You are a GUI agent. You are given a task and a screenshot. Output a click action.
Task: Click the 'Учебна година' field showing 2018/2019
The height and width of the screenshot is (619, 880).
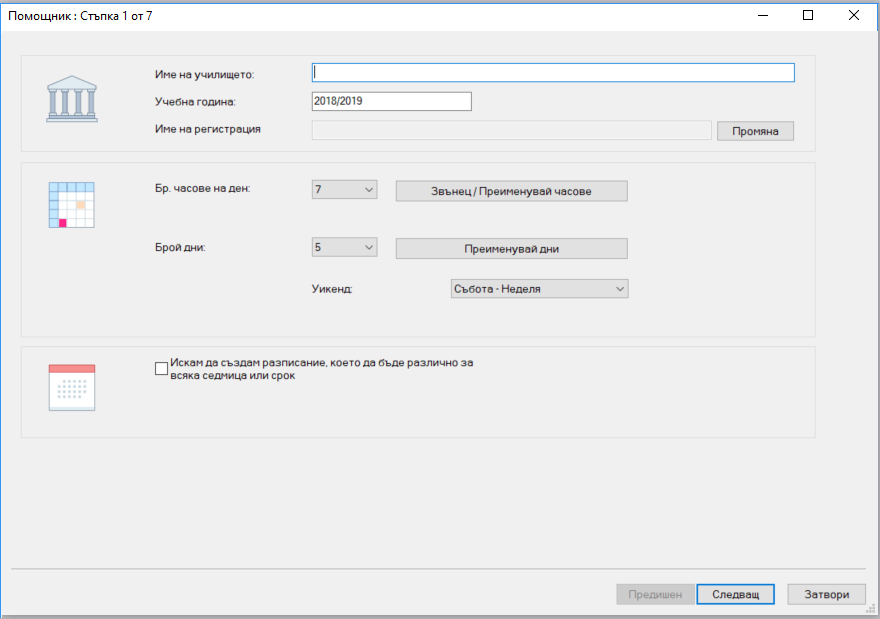(x=391, y=101)
